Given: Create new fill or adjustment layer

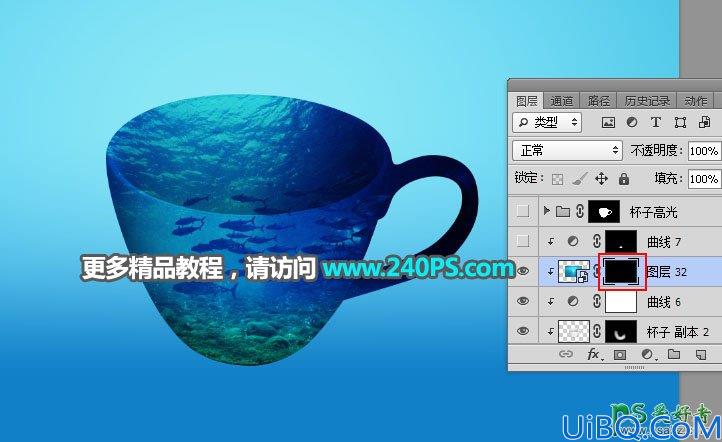Looking at the screenshot, I should [x=647, y=354].
